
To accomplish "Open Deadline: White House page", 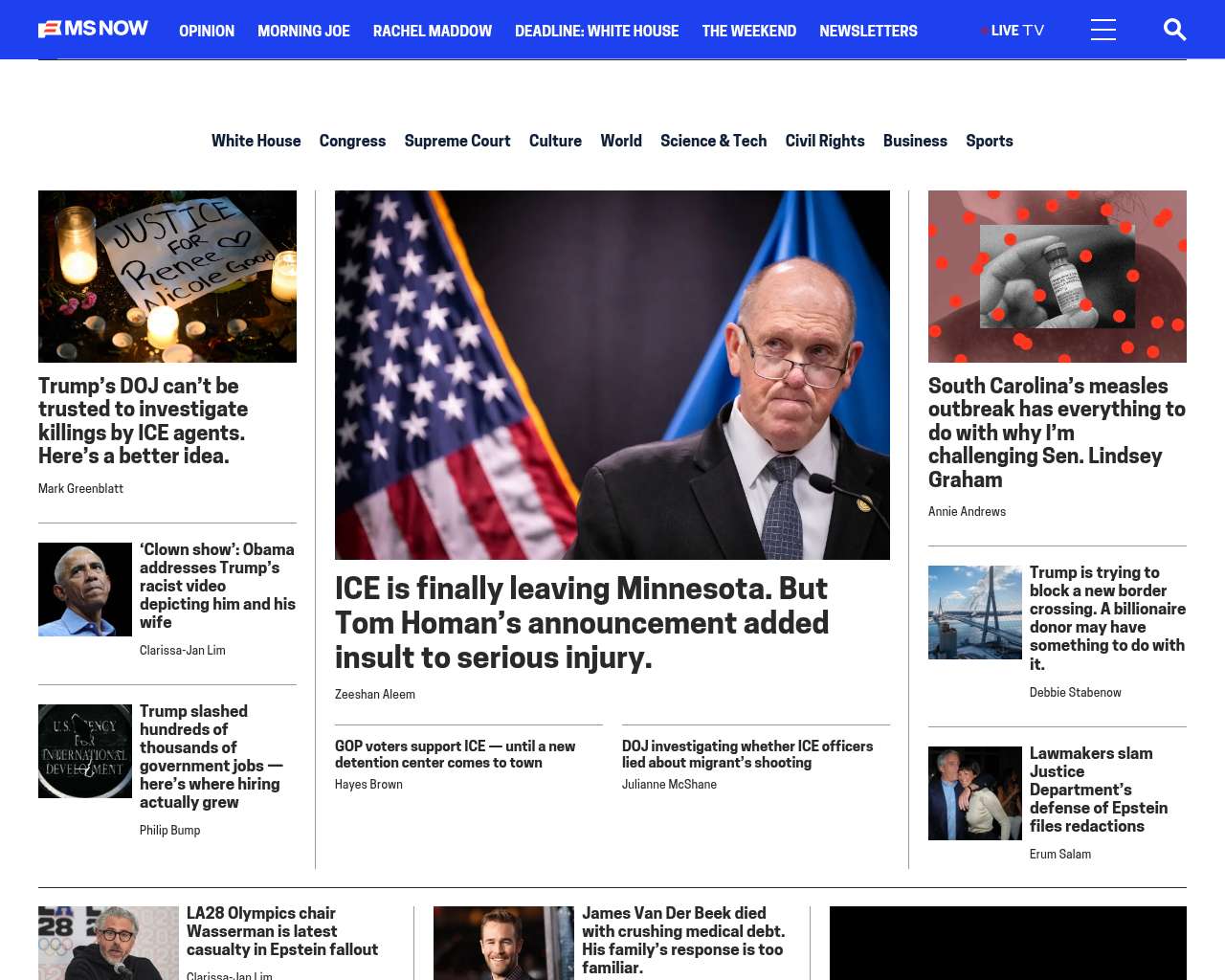I will (x=596, y=31).
